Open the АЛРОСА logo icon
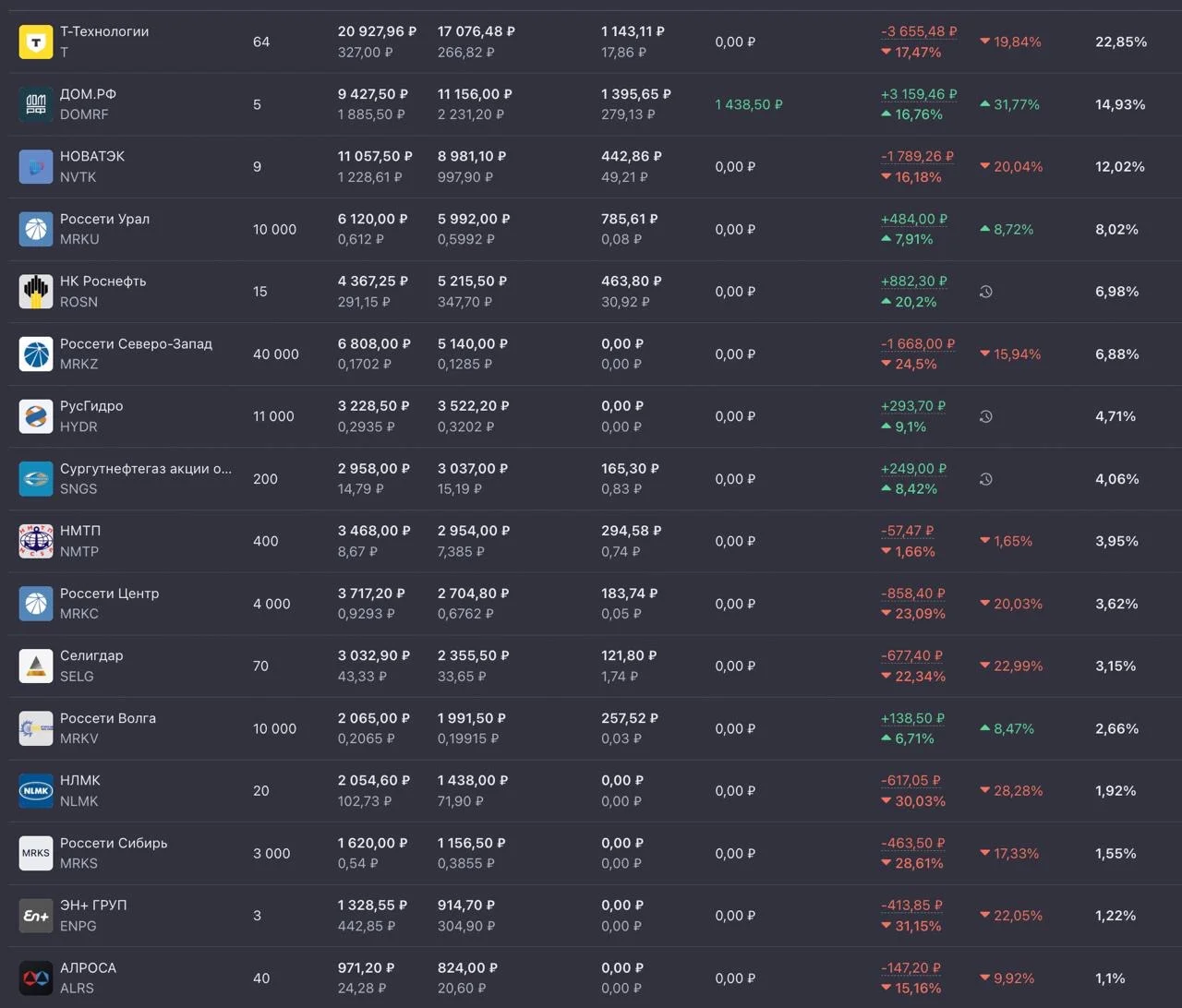Viewport: 1182px width, 1008px height. (36, 978)
